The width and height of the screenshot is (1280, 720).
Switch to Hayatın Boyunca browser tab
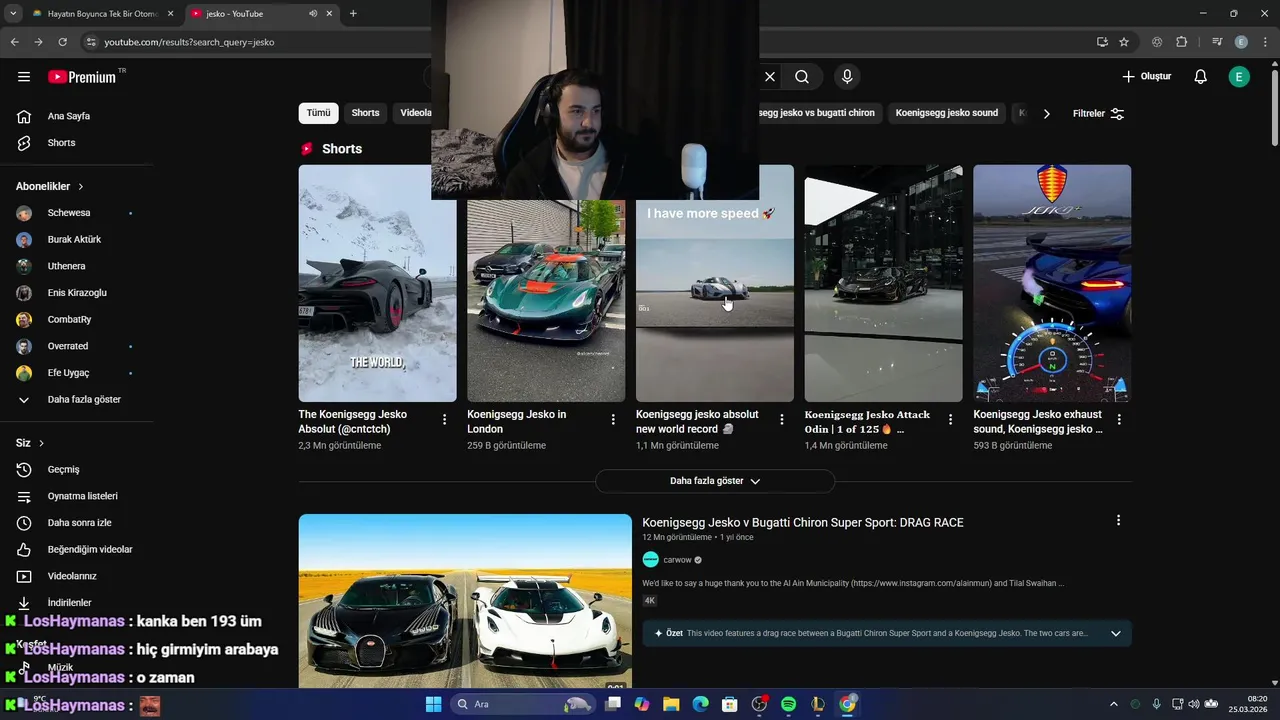(103, 14)
